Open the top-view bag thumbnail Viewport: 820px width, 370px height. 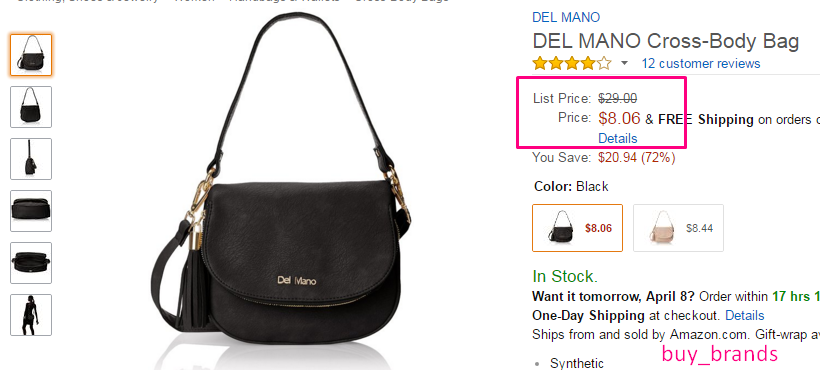(31, 211)
